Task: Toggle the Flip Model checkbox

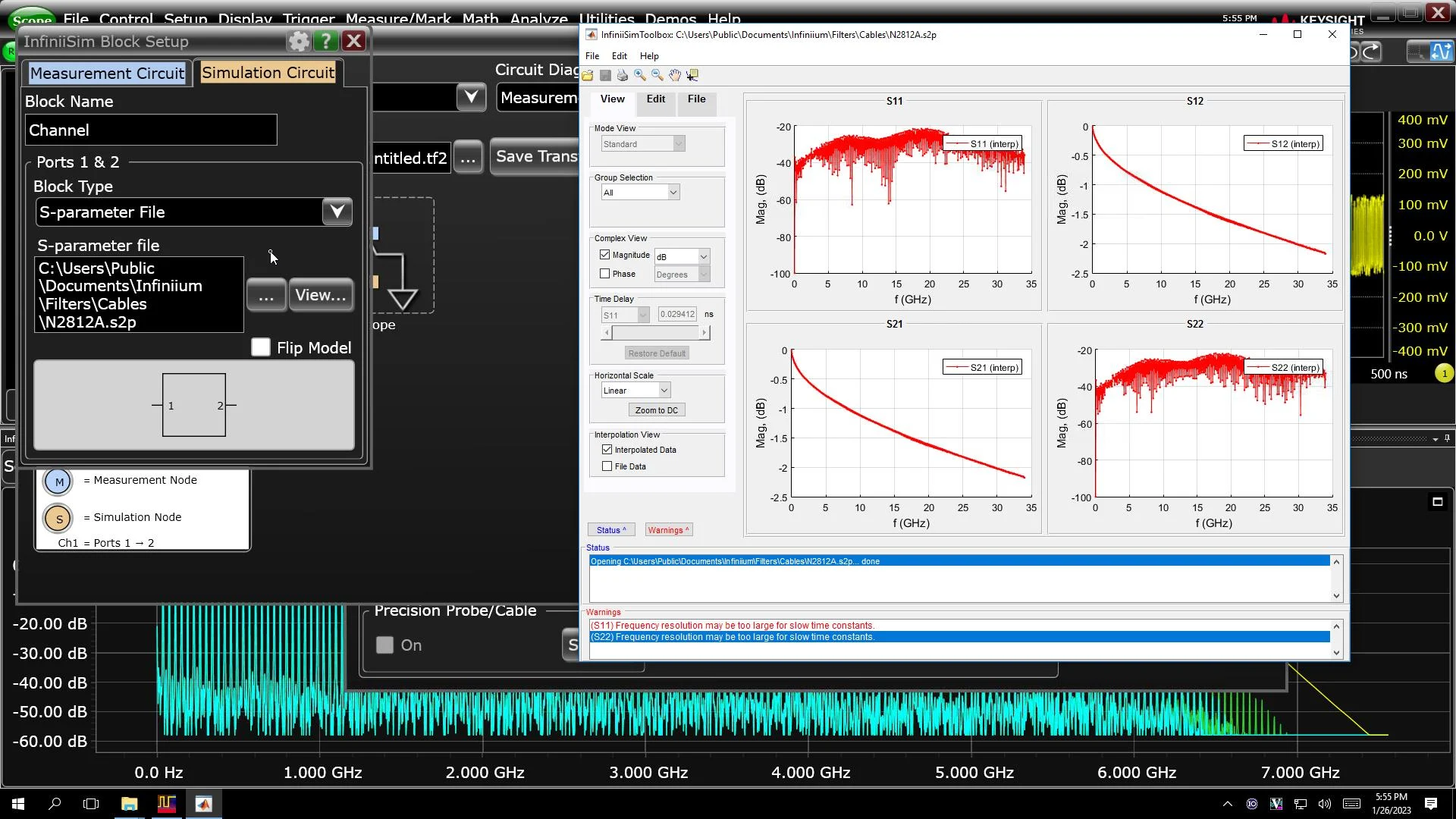Action: tap(261, 347)
